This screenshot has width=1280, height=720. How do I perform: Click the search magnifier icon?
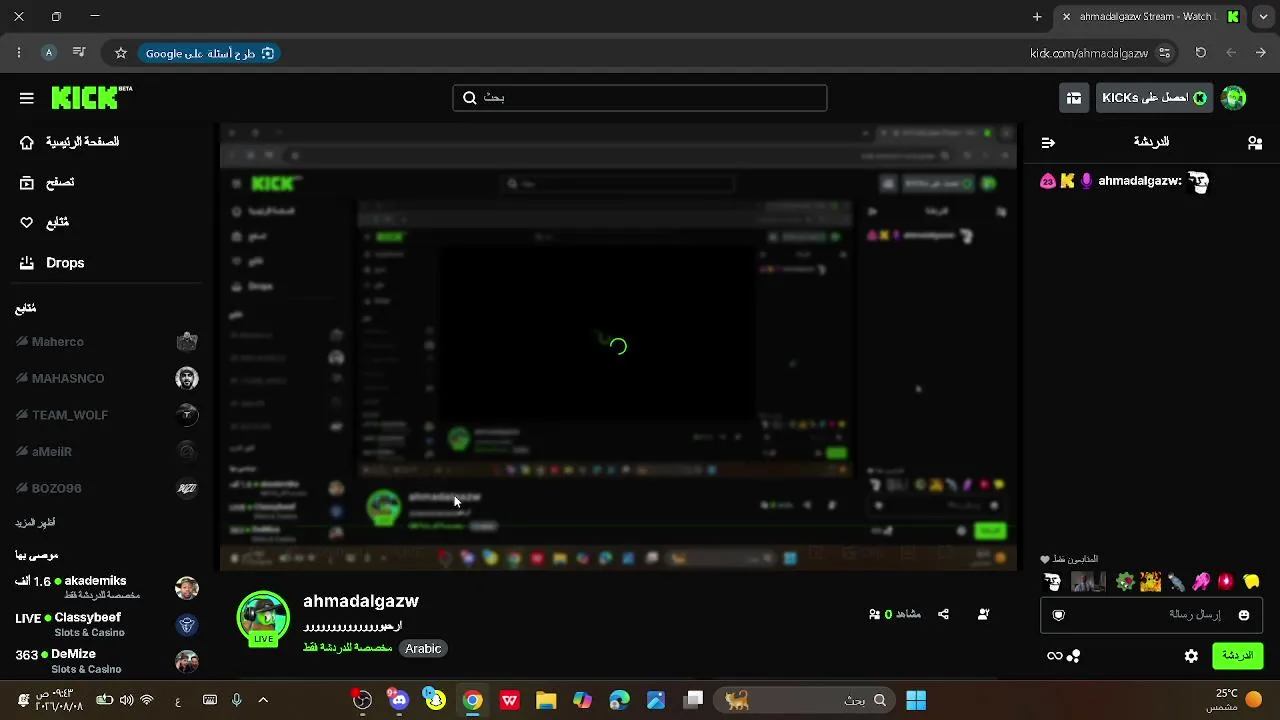[x=469, y=98]
